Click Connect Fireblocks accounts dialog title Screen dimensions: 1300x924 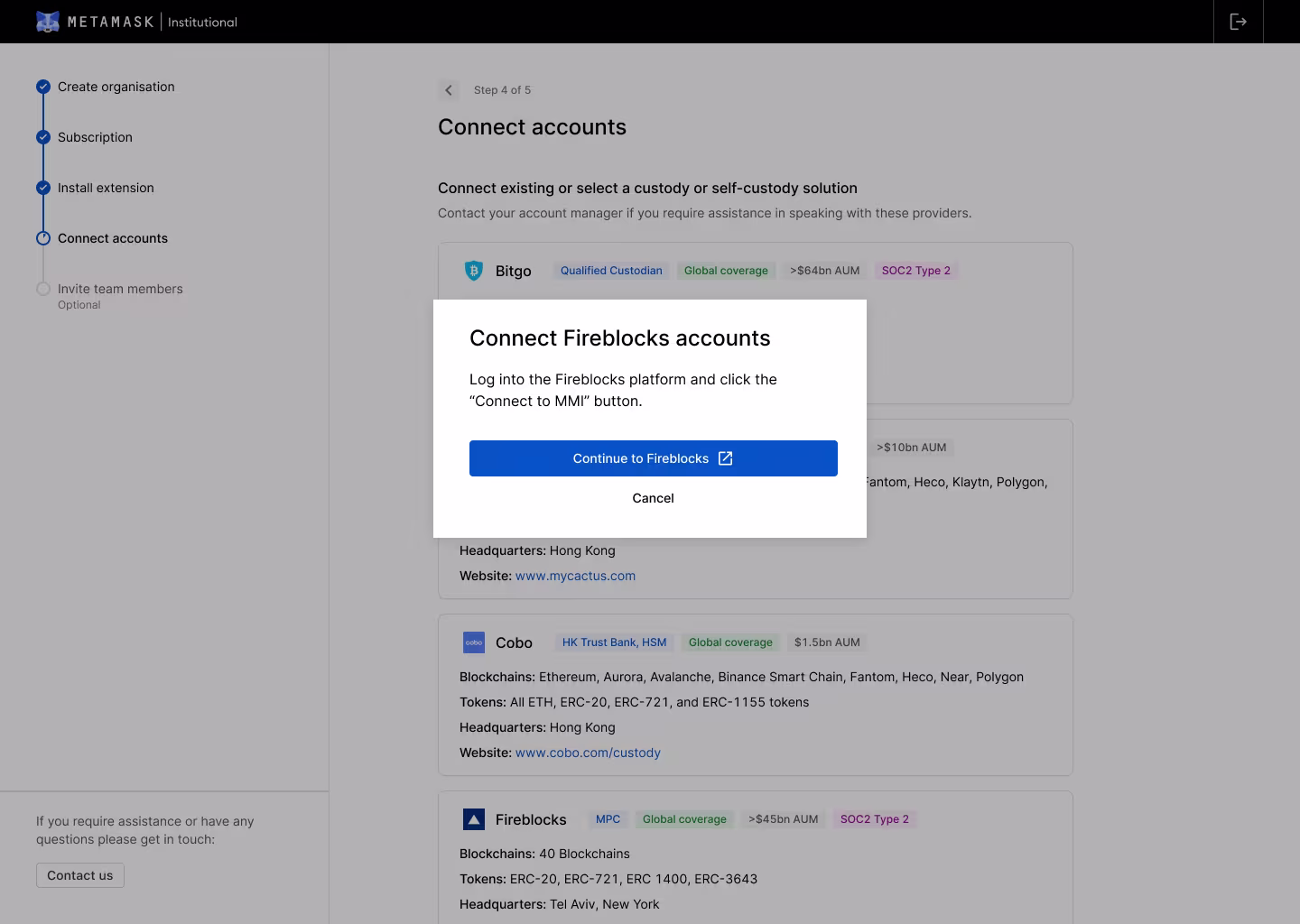pyautogui.click(x=620, y=338)
